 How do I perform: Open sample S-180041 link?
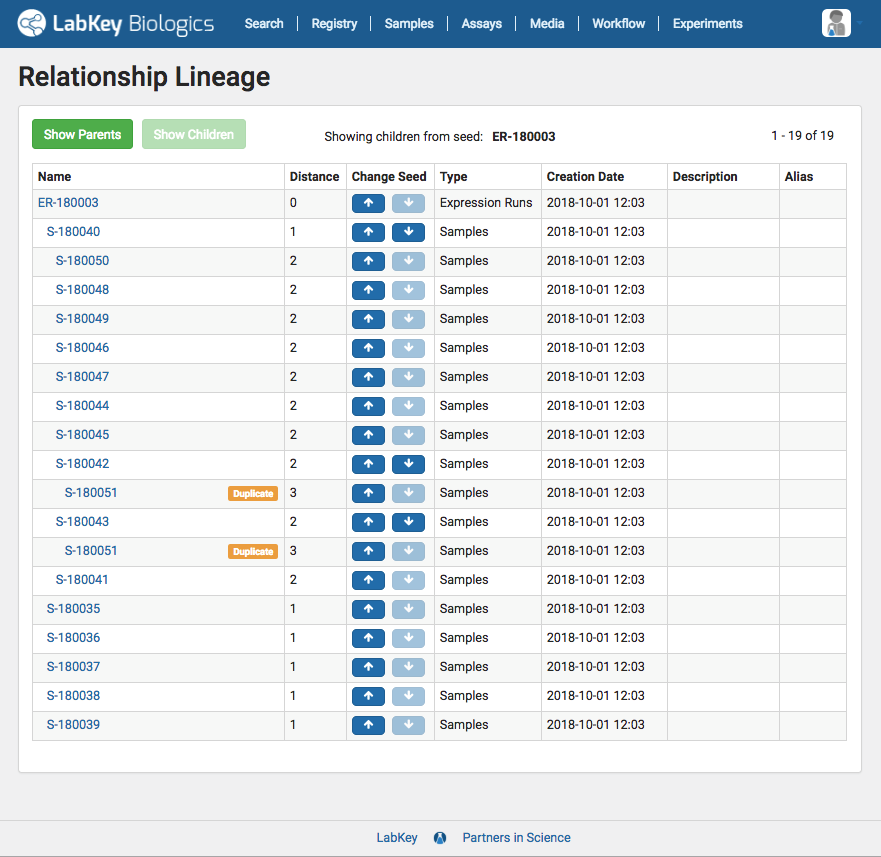pos(82,580)
